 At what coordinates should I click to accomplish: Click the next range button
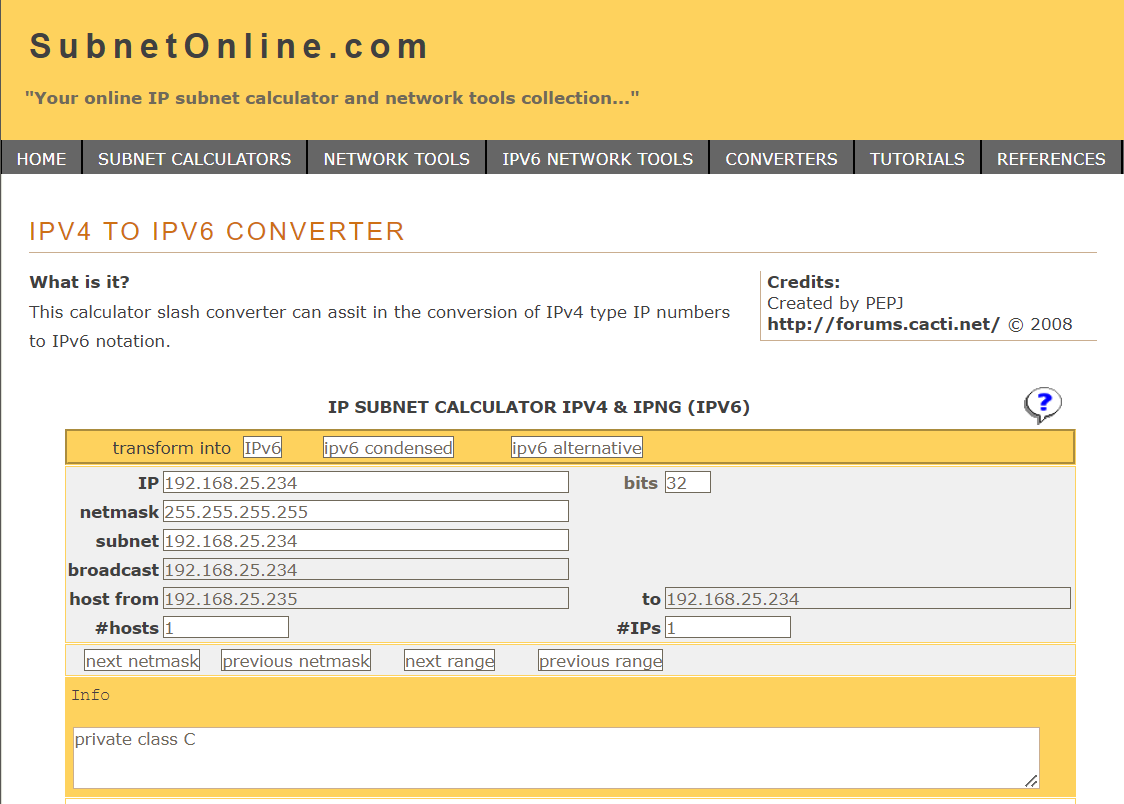[x=449, y=661]
